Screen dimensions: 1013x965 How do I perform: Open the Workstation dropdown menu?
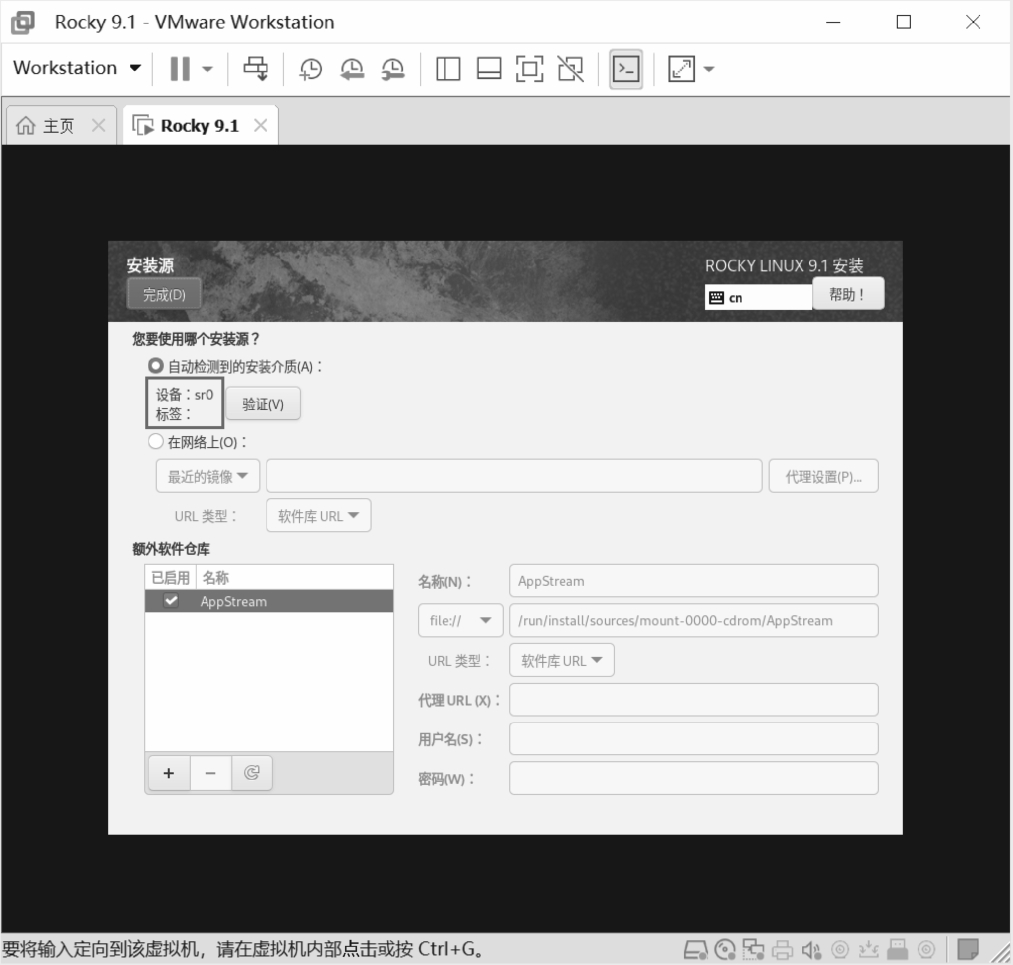click(77, 68)
